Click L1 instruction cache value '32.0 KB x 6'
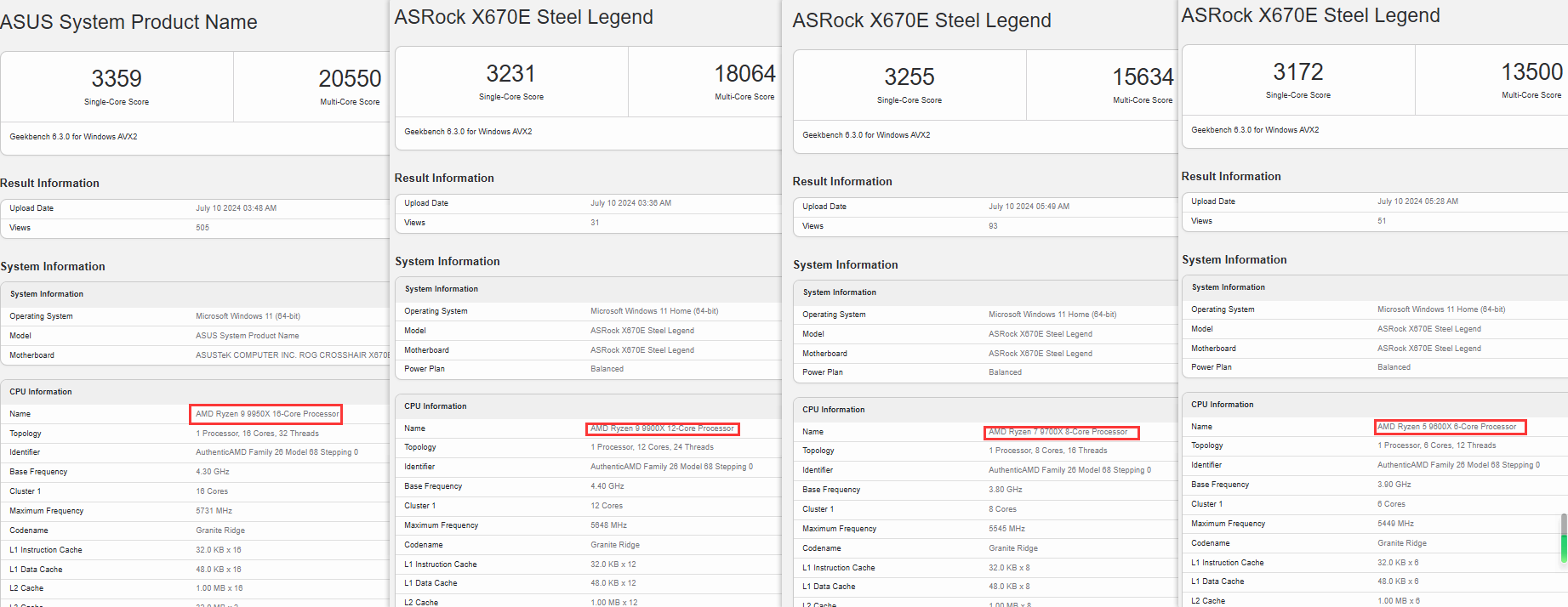Image resolution: width=1568 pixels, height=607 pixels. (1398, 563)
